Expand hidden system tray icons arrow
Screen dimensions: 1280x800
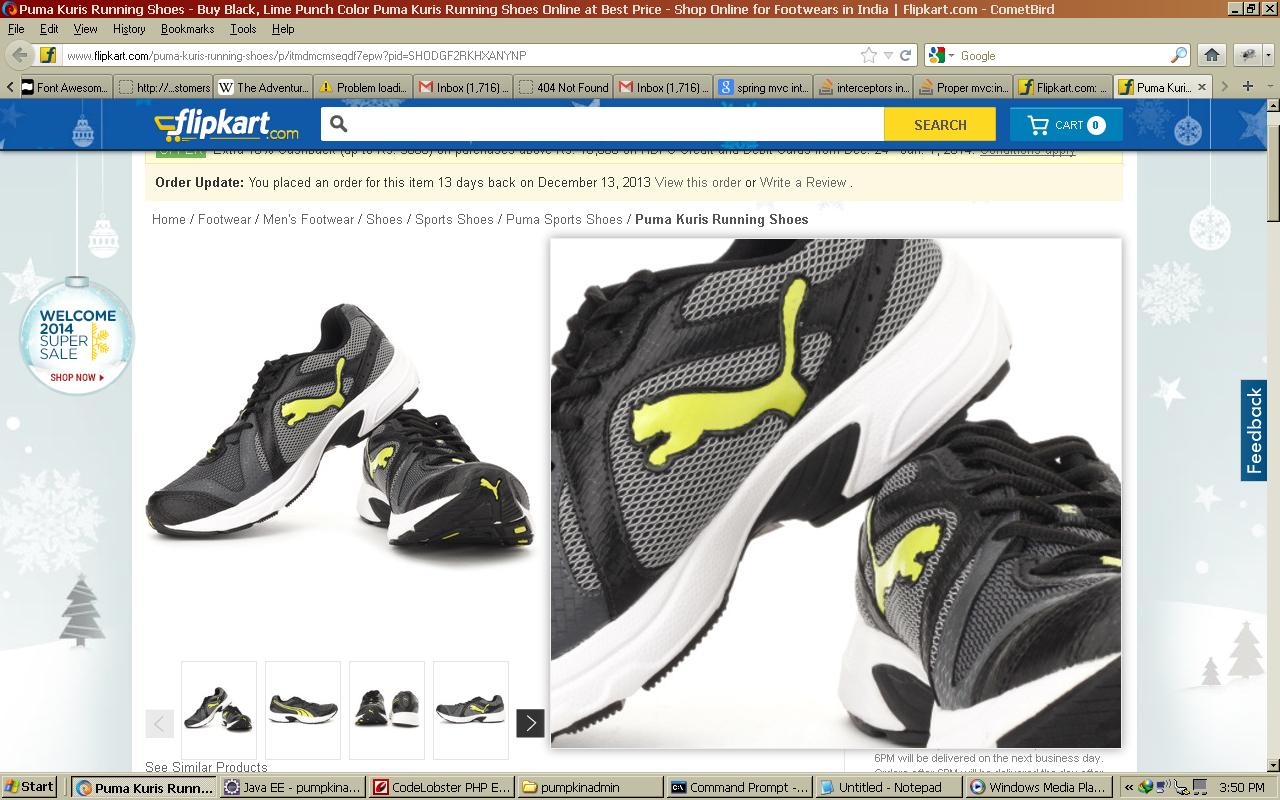click(x=1129, y=787)
